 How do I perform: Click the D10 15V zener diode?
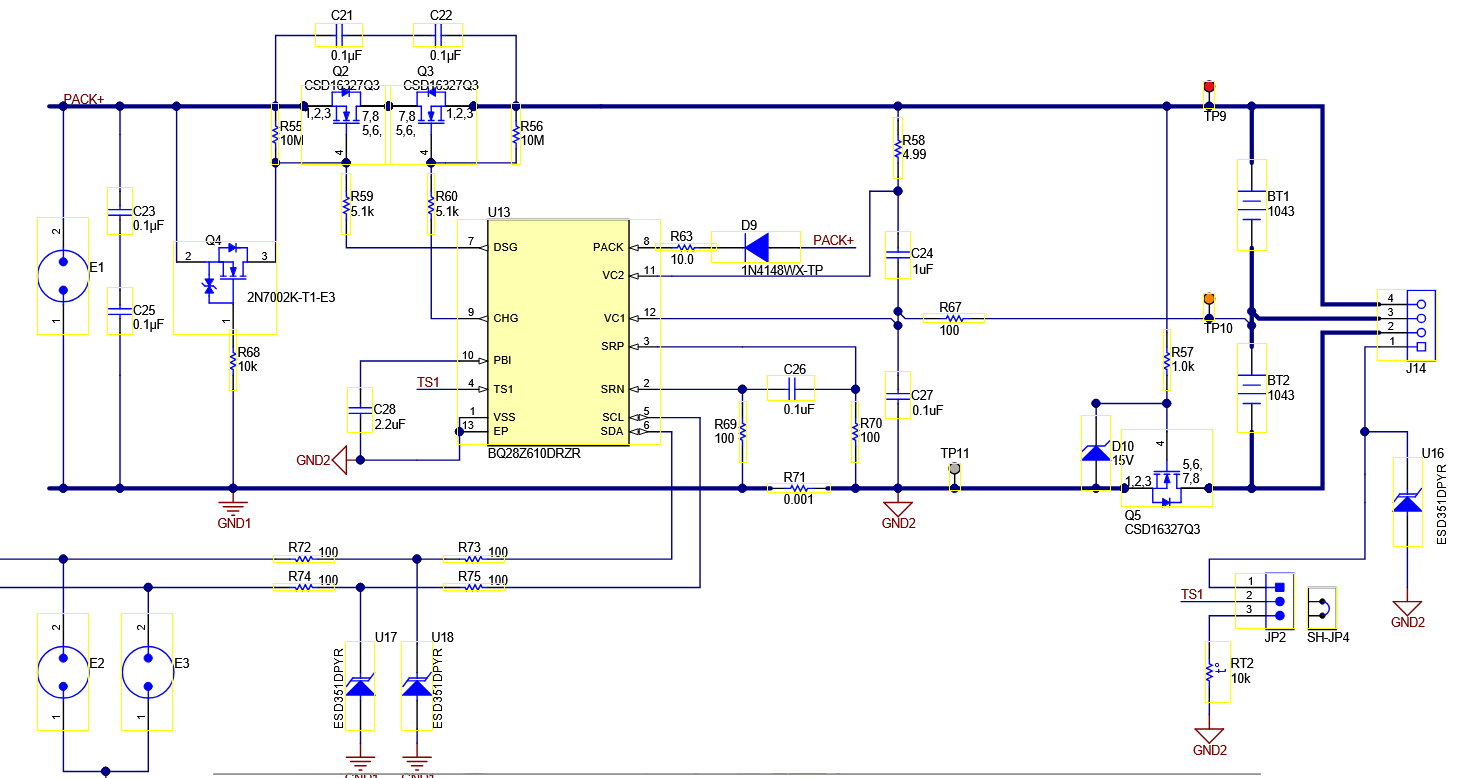tap(1096, 452)
